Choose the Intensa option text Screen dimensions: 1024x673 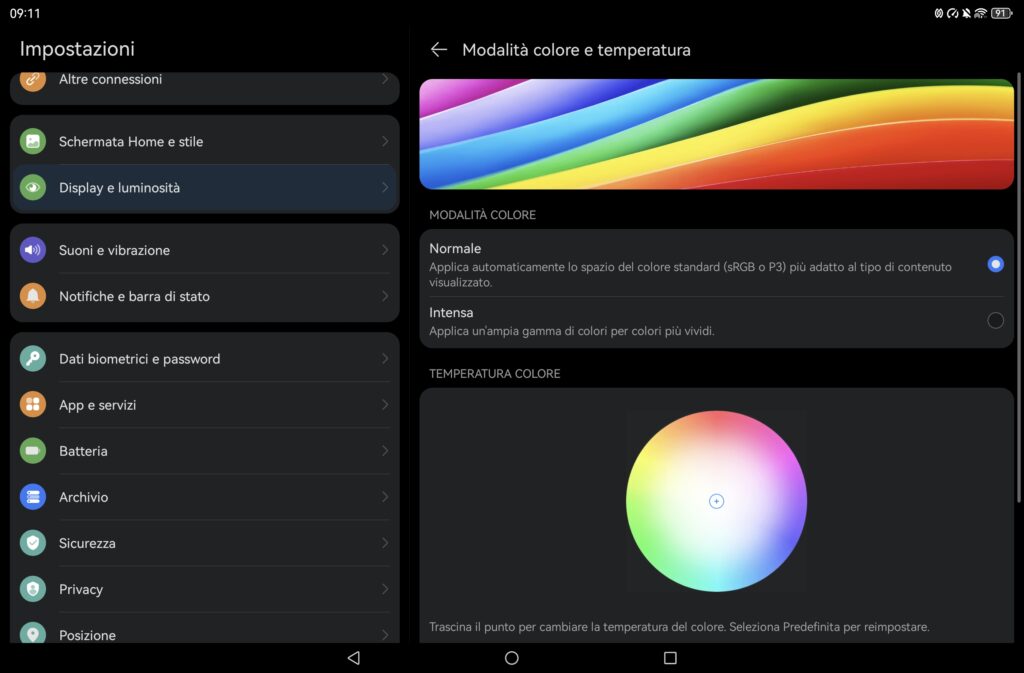pyautogui.click(x=452, y=313)
